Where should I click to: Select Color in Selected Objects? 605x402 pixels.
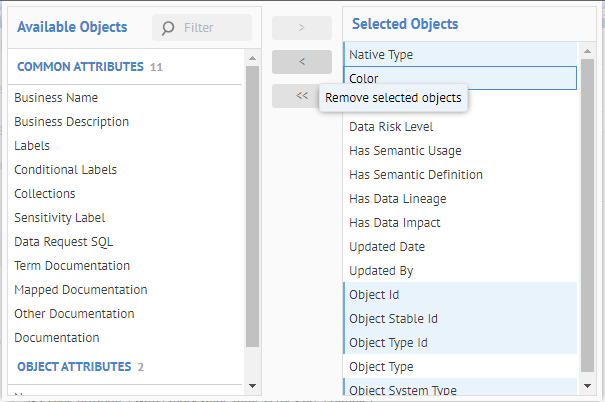tap(460, 78)
